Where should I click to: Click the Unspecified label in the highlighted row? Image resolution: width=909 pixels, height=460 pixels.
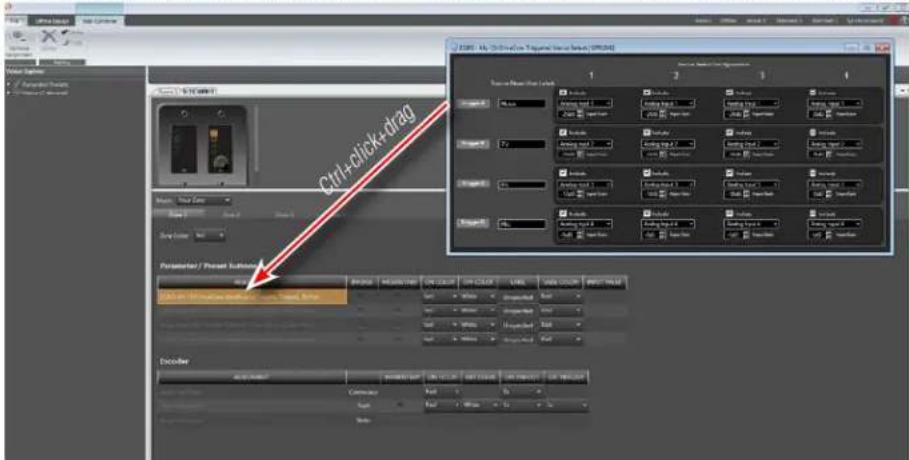click(x=518, y=296)
